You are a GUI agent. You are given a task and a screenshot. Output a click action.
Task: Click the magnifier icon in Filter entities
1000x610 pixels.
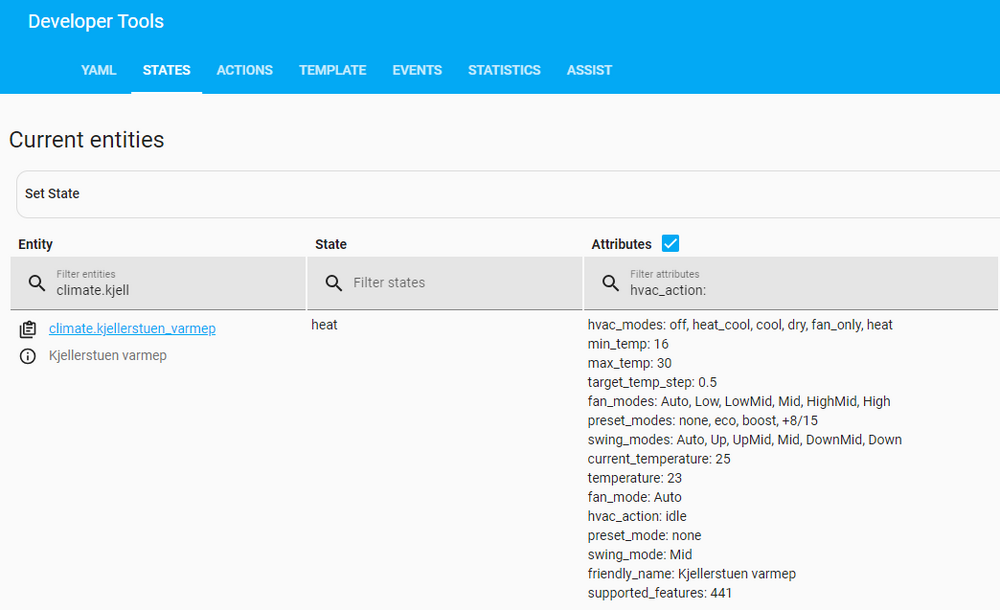[37, 283]
